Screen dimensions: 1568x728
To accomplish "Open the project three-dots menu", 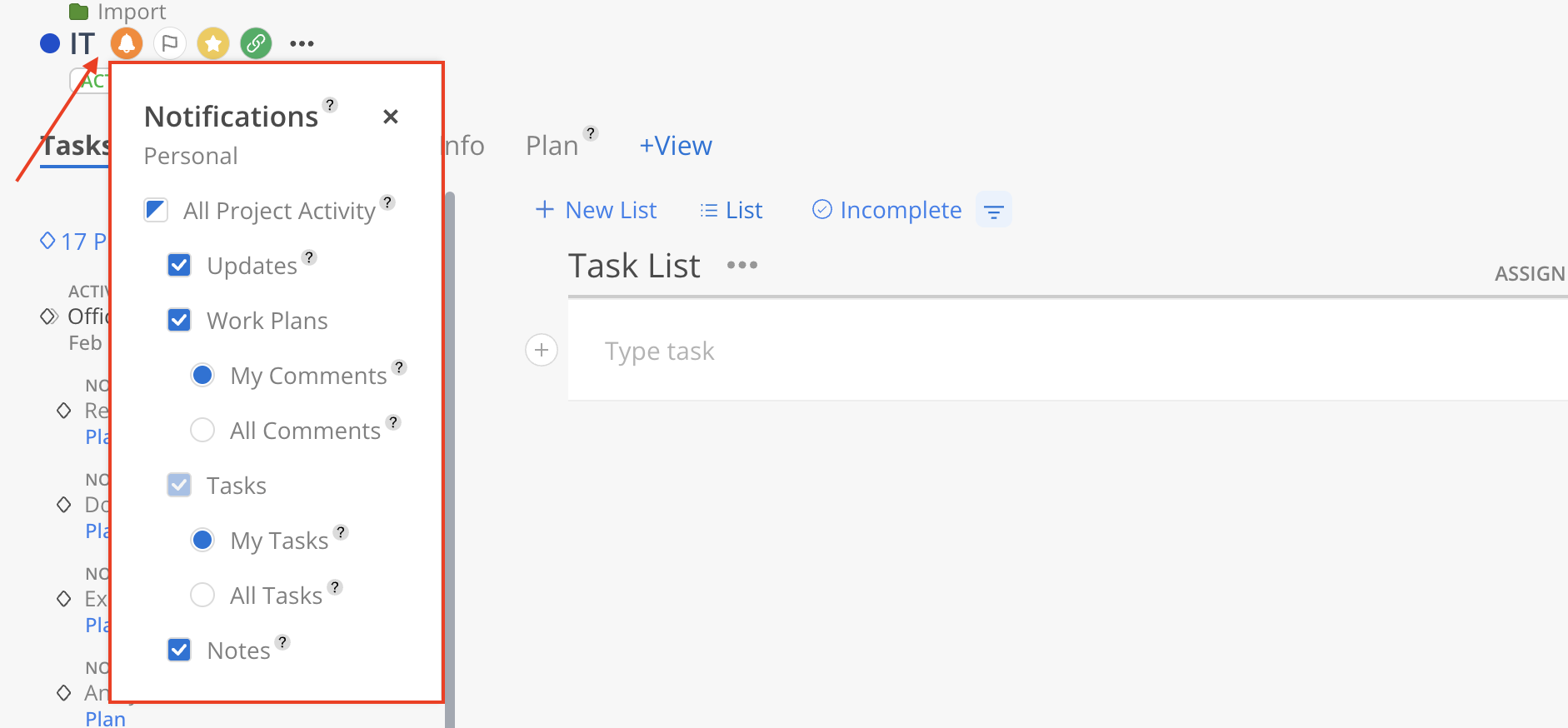I will 302,43.
